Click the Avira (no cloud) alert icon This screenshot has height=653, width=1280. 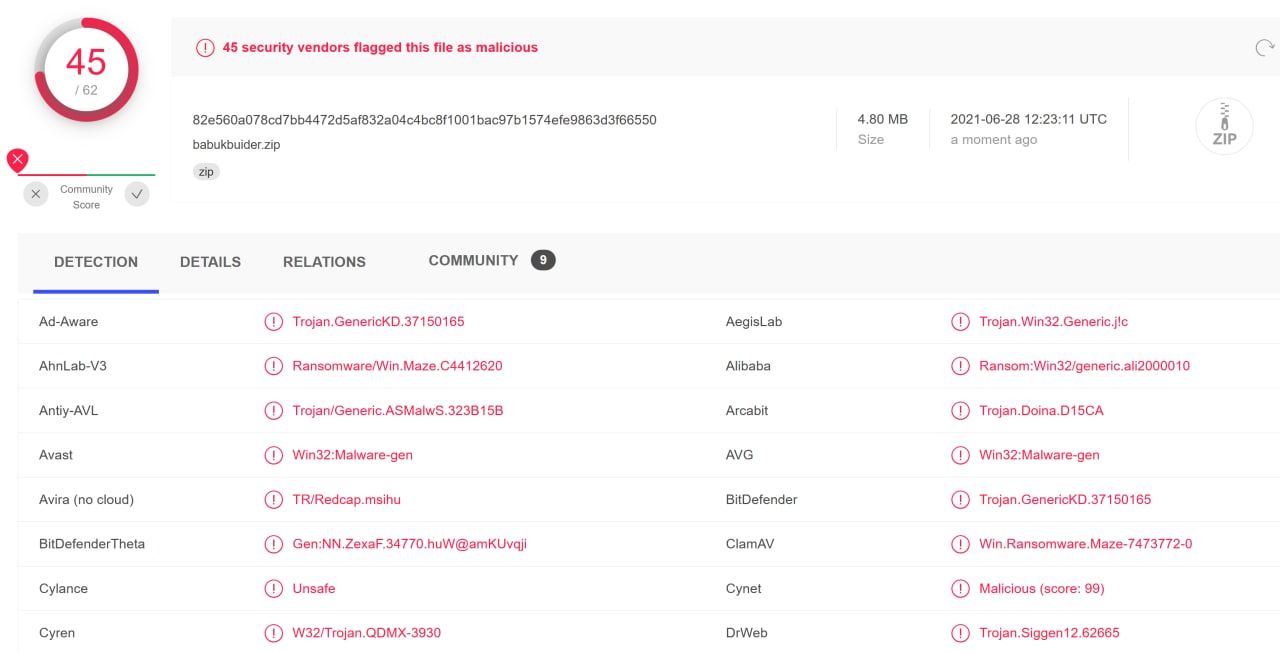point(273,499)
